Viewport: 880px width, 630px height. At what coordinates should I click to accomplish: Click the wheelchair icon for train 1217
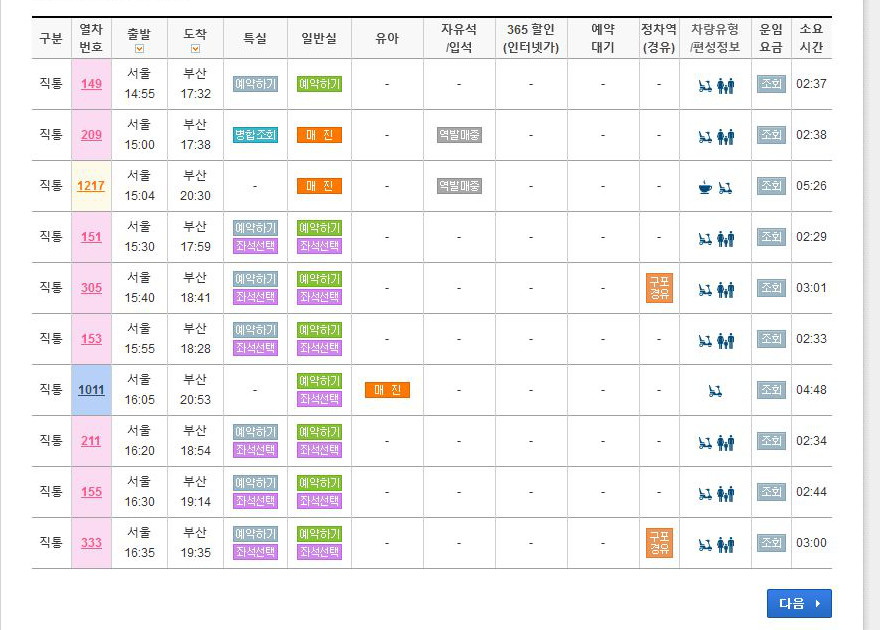point(725,186)
